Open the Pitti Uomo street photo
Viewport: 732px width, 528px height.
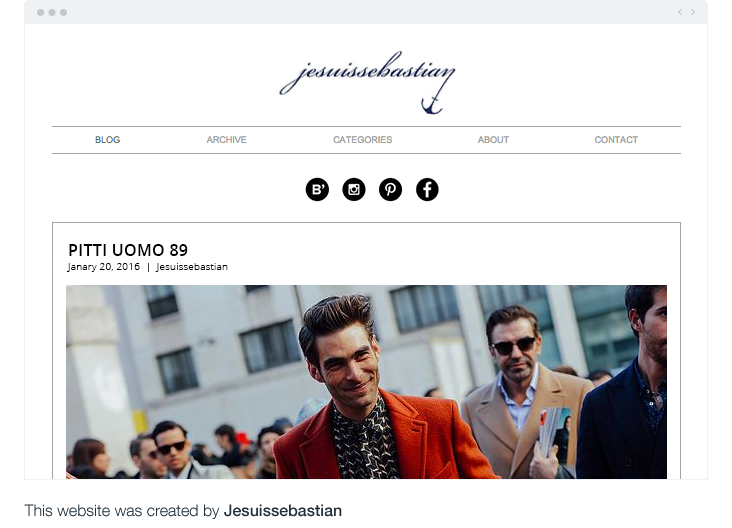pyautogui.click(x=366, y=382)
